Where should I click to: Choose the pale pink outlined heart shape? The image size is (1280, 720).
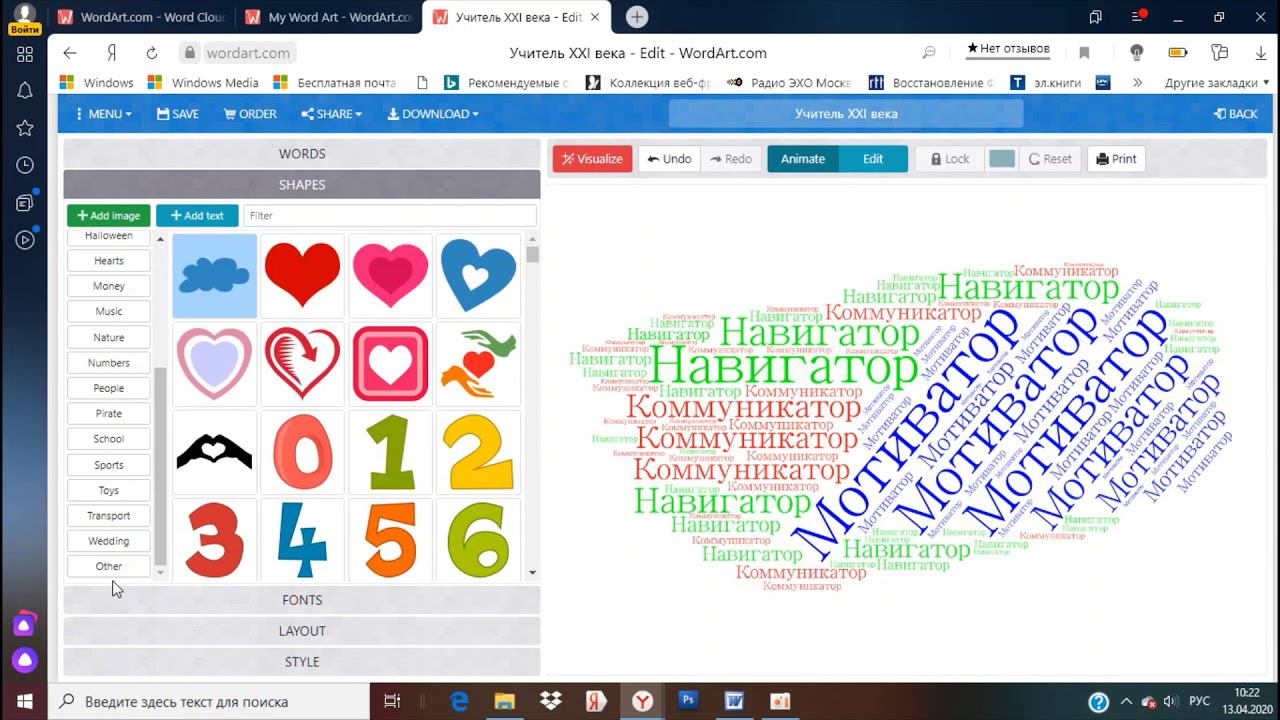[x=214, y=364]
